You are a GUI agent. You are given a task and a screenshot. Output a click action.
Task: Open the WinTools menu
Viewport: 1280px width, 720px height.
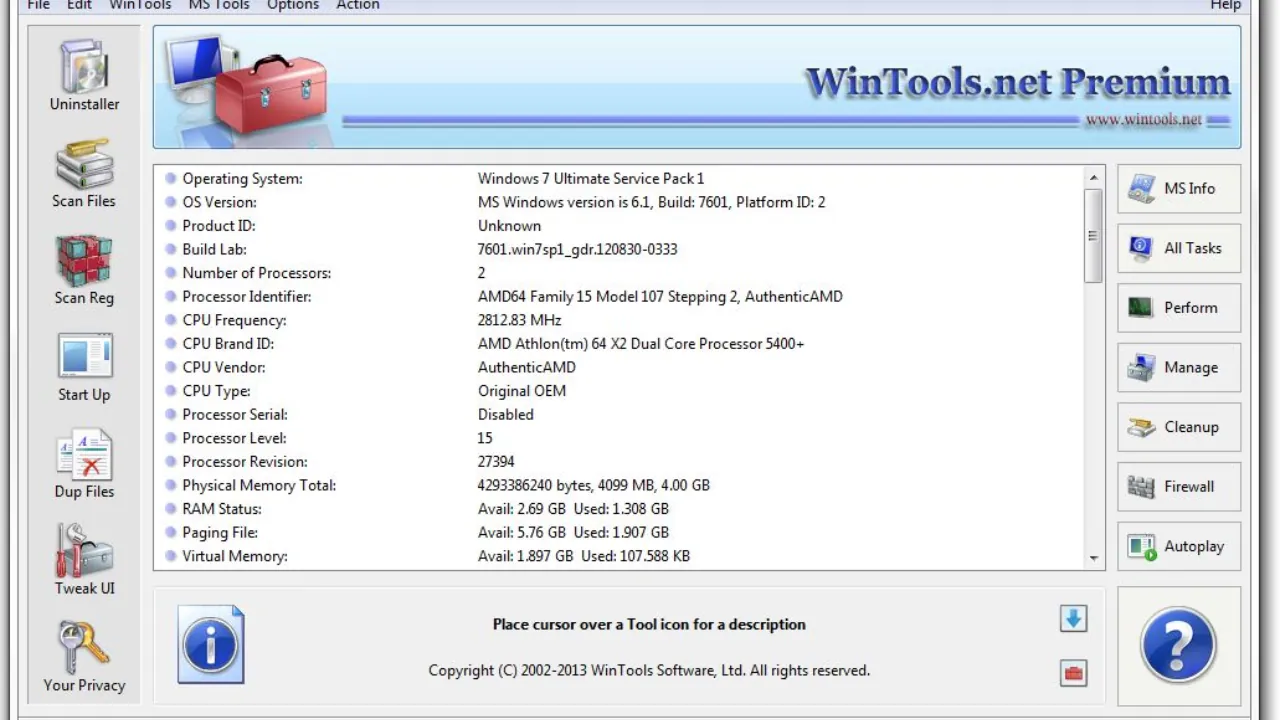[x=140, y=5]
